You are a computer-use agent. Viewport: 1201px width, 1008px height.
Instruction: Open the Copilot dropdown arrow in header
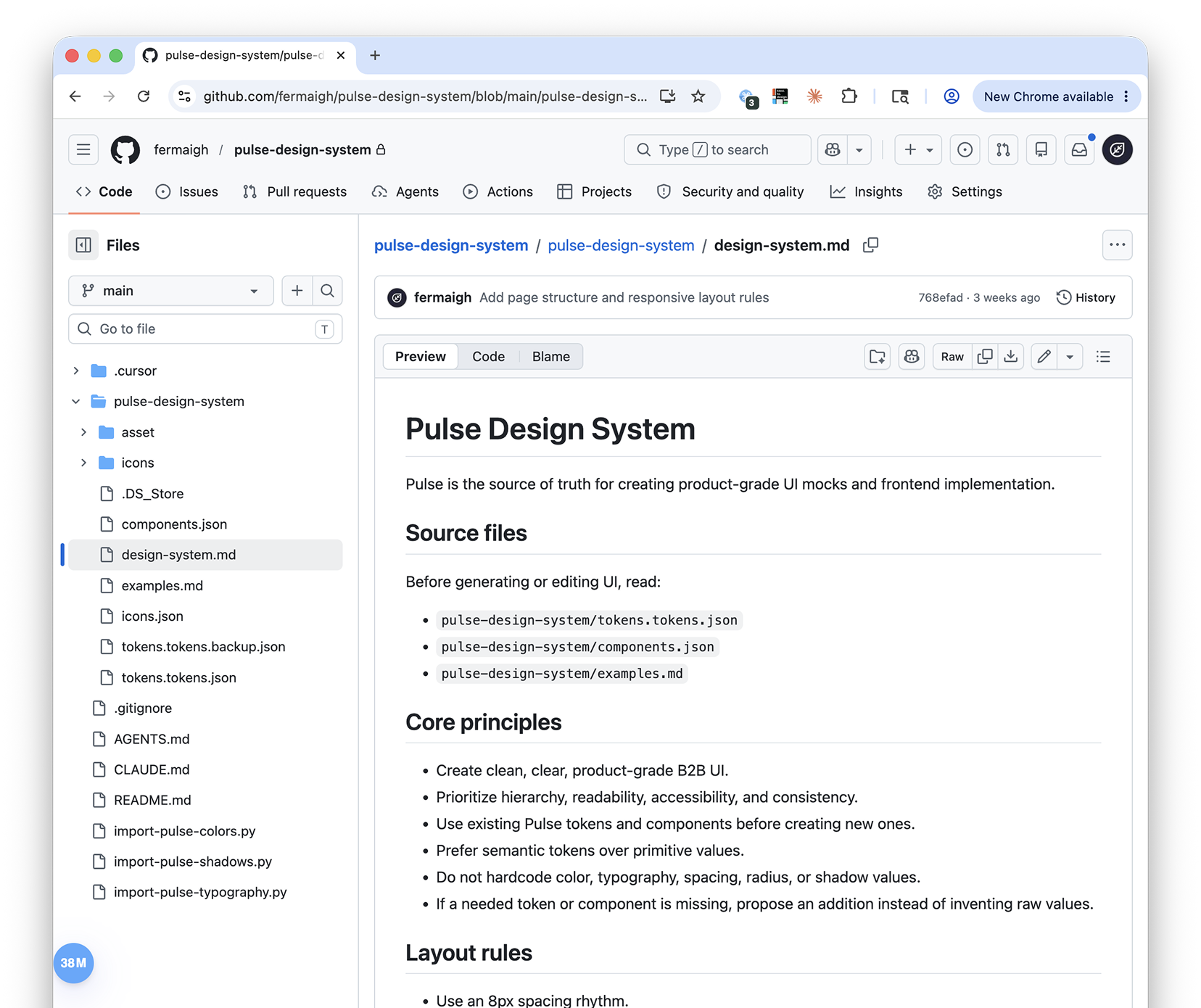(859, 149)
